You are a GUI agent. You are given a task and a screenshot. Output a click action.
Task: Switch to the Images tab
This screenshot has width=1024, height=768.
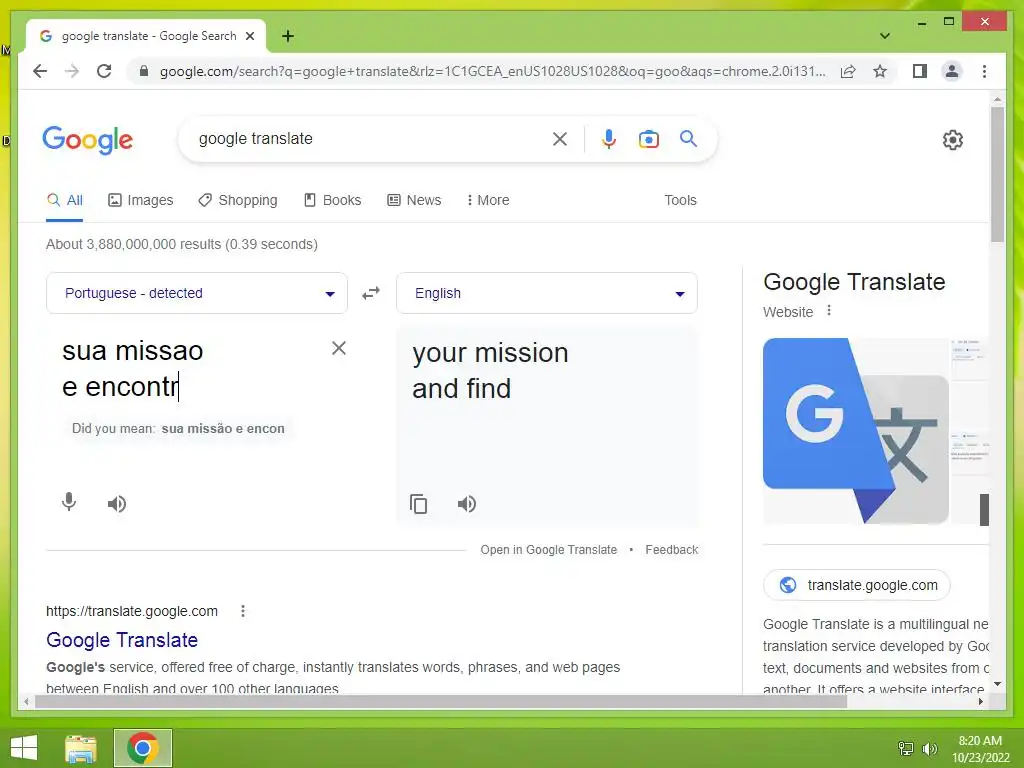[x=140, y=200]
